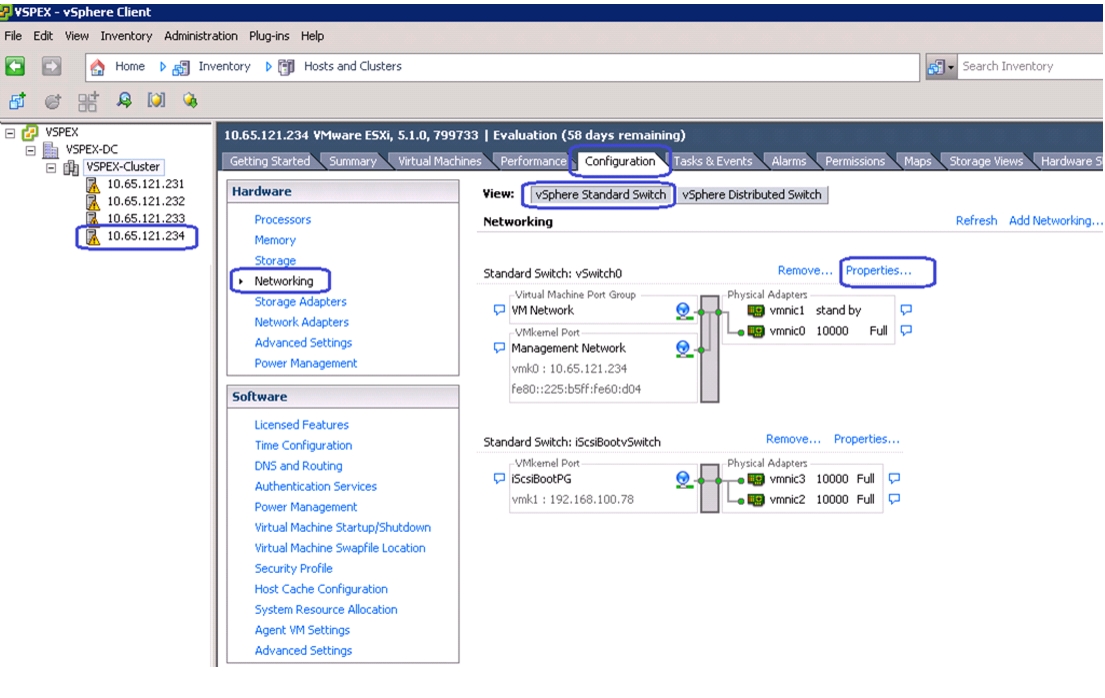Click the bracketed yellow shield toolbar icon
Screen dimensions: 1105x698
(x=156, y=100)
